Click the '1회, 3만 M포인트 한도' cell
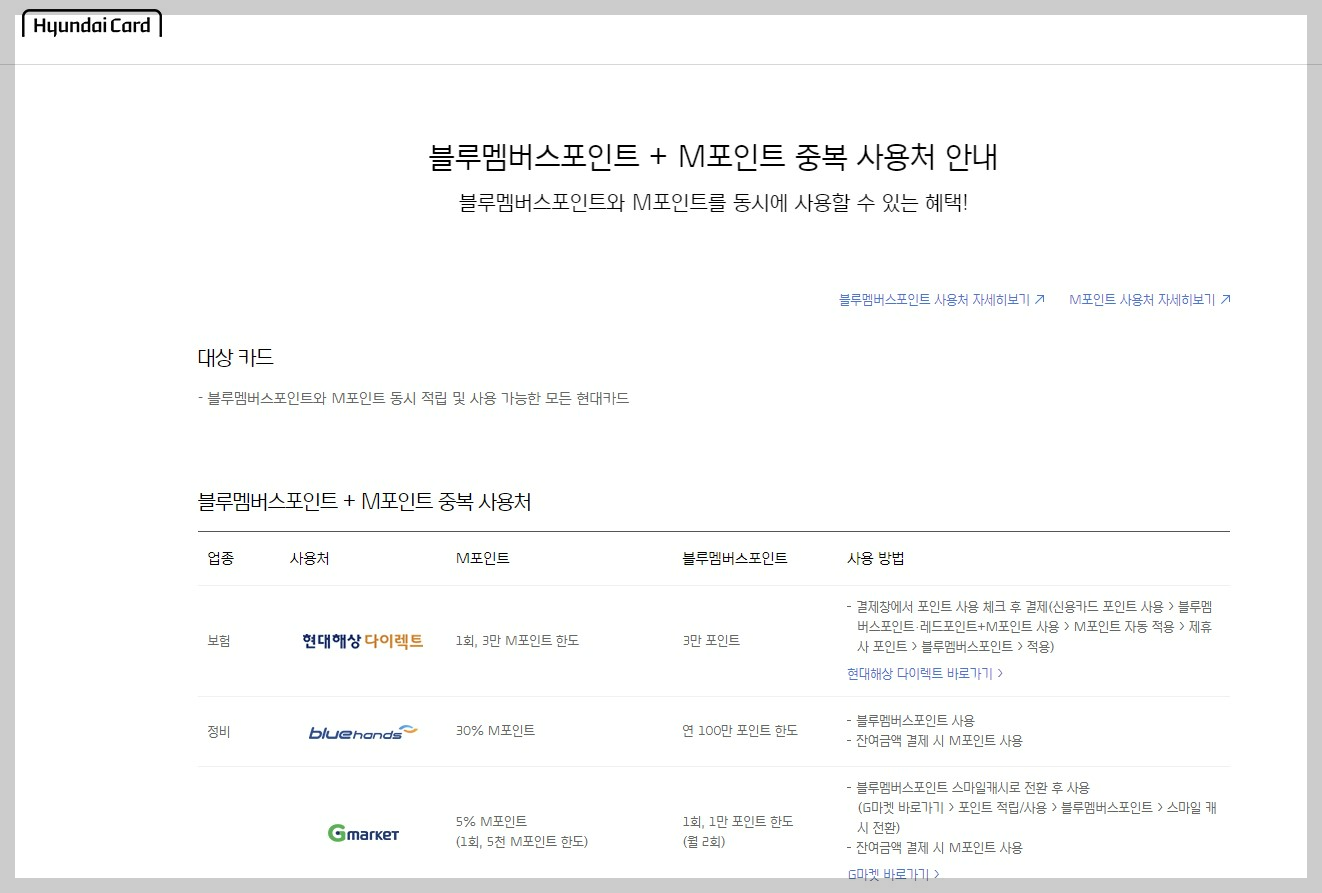Image resolution: width=1322 pixels, height=893 pixels. (517, 641)
